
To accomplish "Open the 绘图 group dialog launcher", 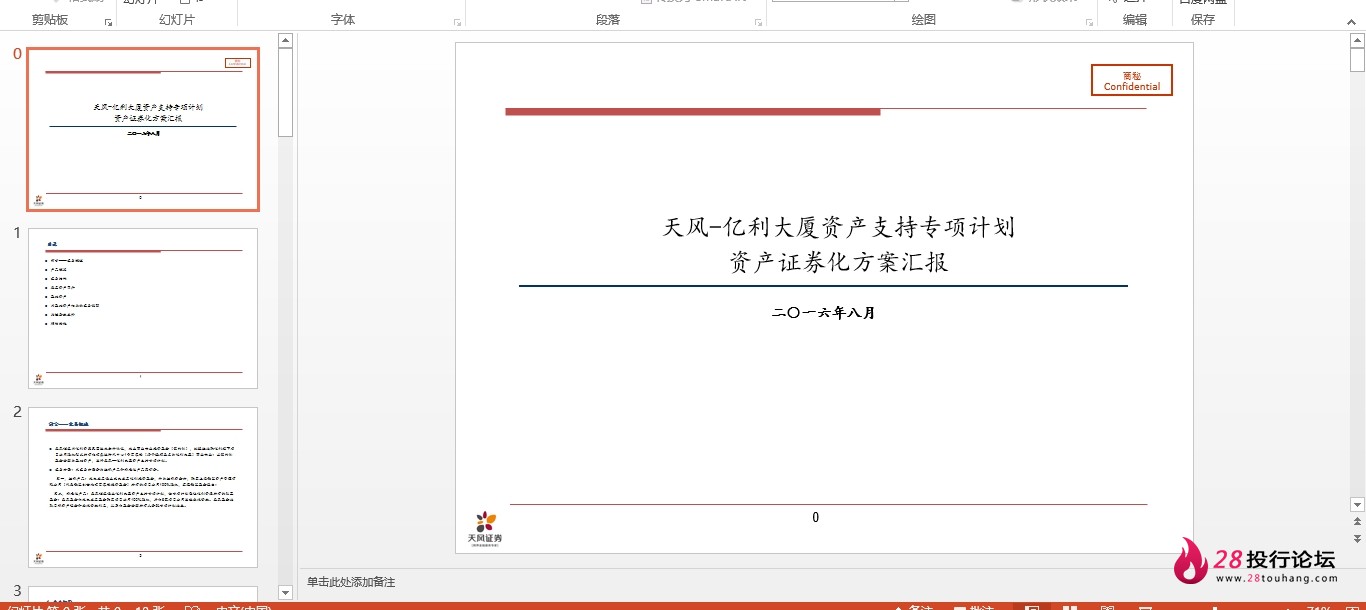I will click(x=1088, y=21).
